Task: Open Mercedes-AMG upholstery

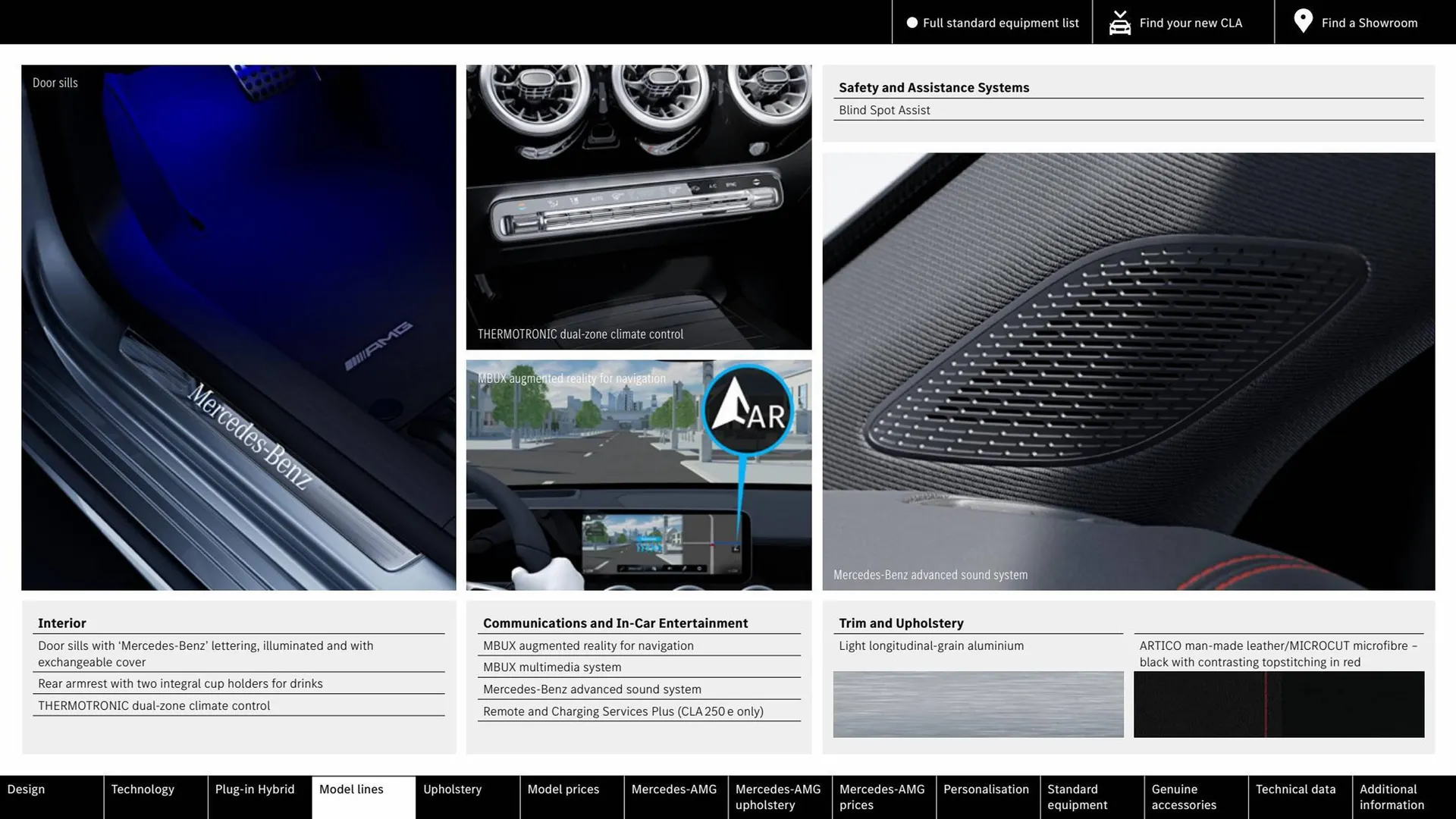Action: click(778, 796)
